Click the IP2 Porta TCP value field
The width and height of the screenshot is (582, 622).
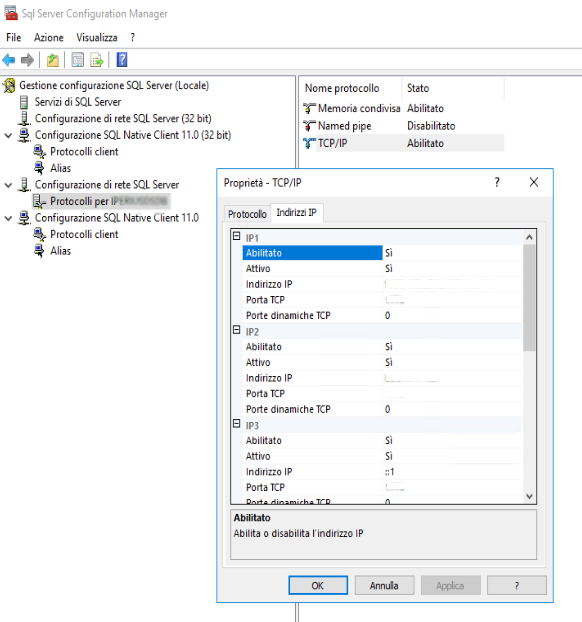point(453,394)
